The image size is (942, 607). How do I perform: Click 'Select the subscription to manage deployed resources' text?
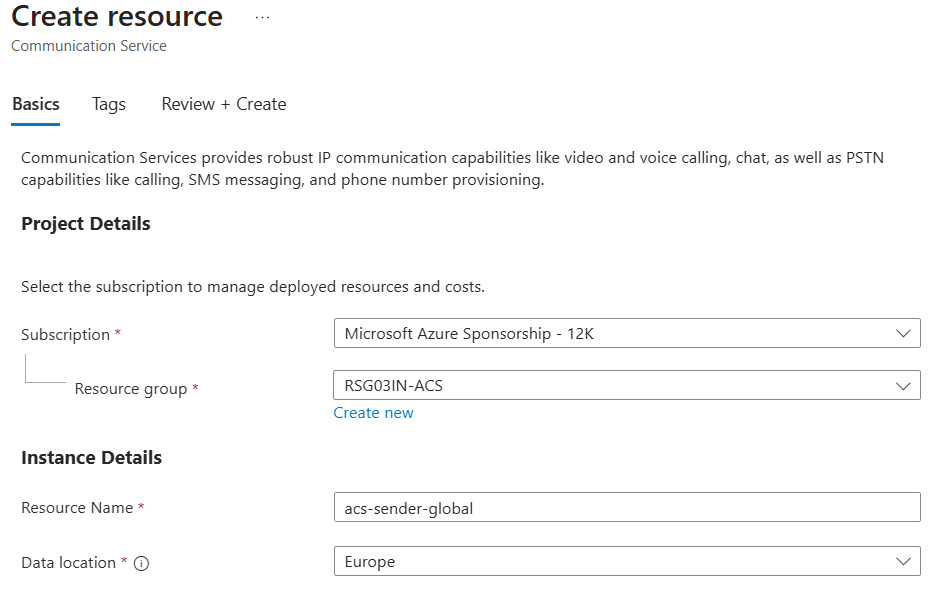click(x=253, y=287)
